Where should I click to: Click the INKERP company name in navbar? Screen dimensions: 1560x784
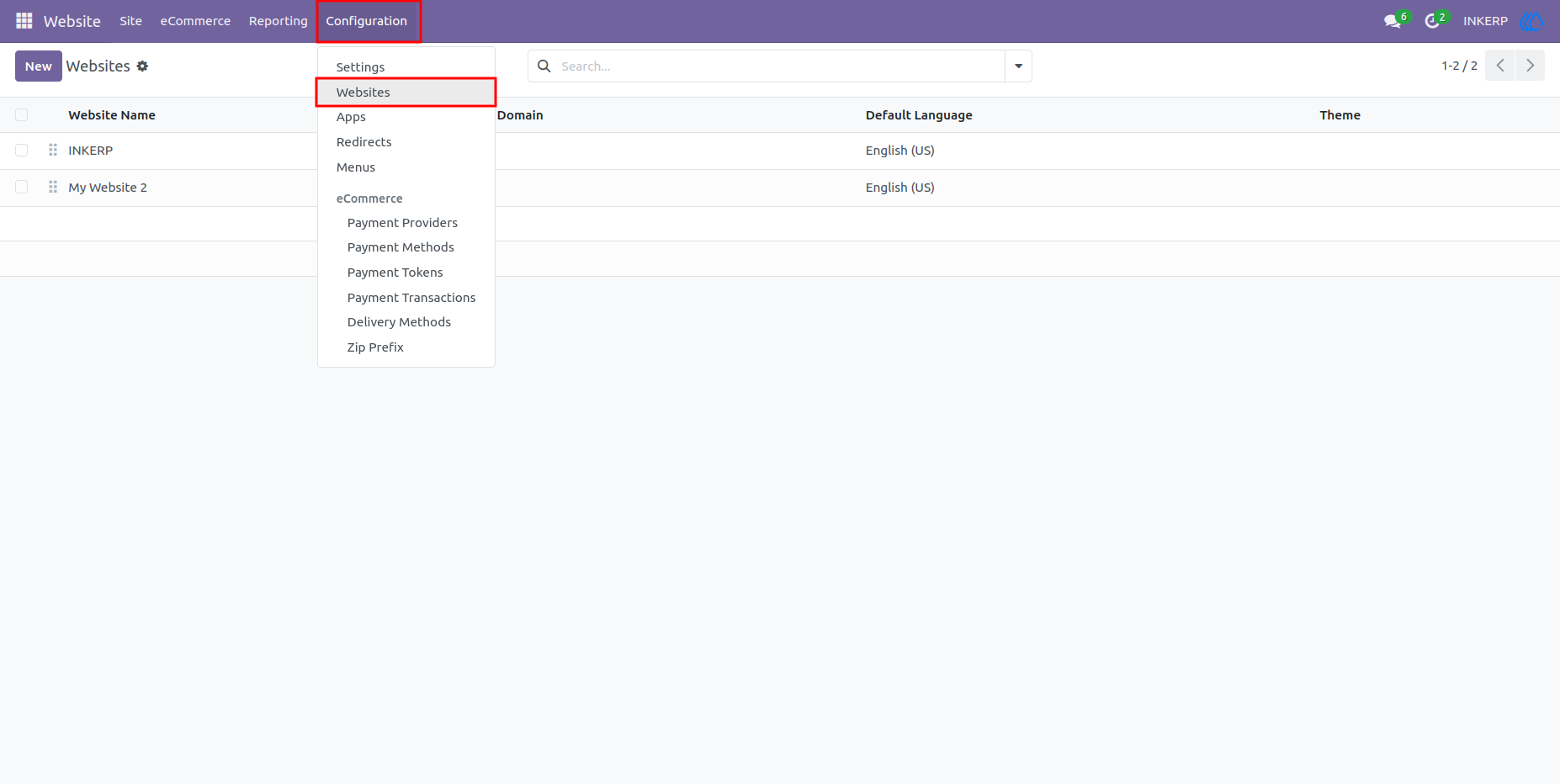(x=1485, y=21)
